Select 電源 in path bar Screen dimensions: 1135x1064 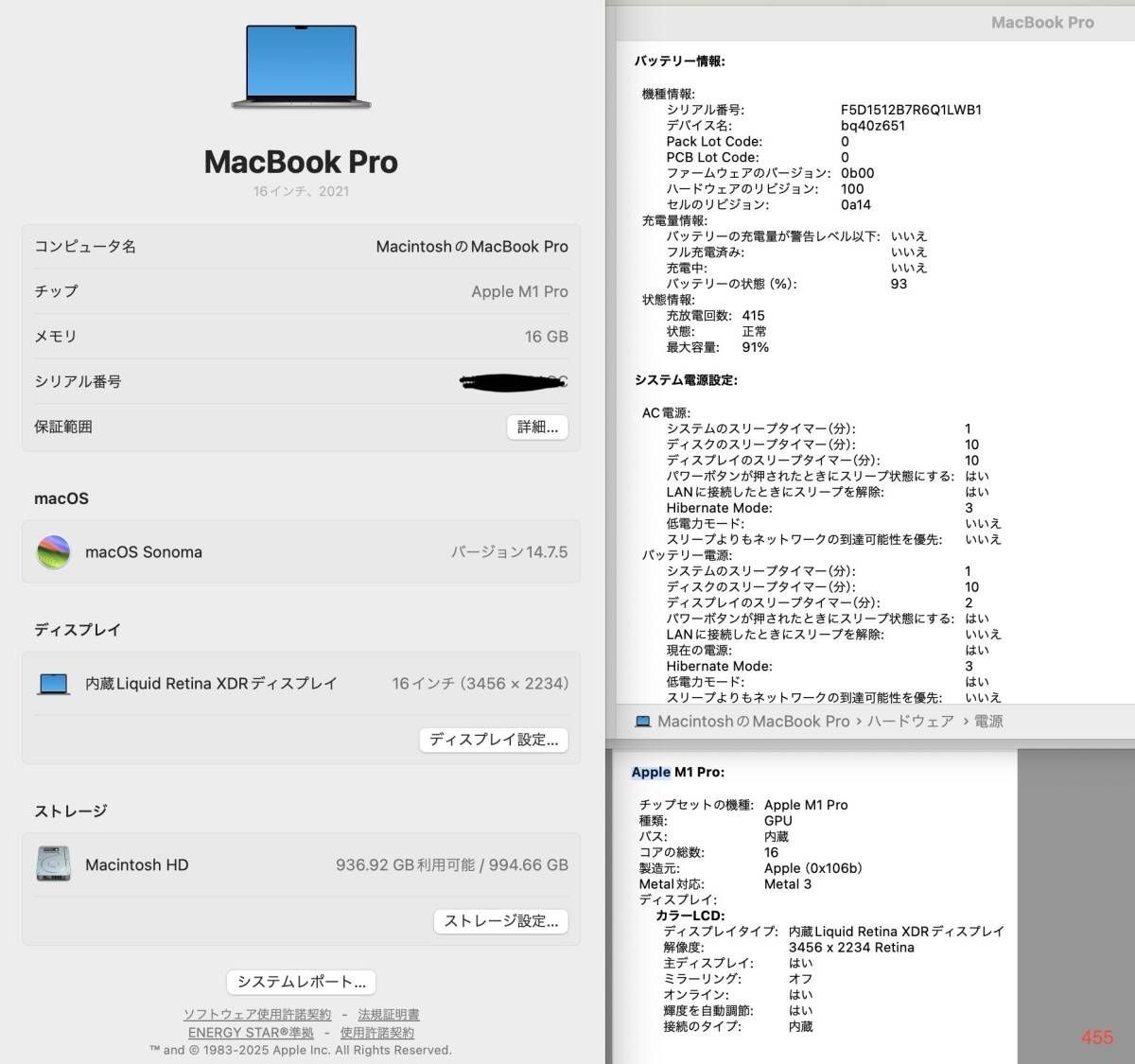click(x=988, y=722)
